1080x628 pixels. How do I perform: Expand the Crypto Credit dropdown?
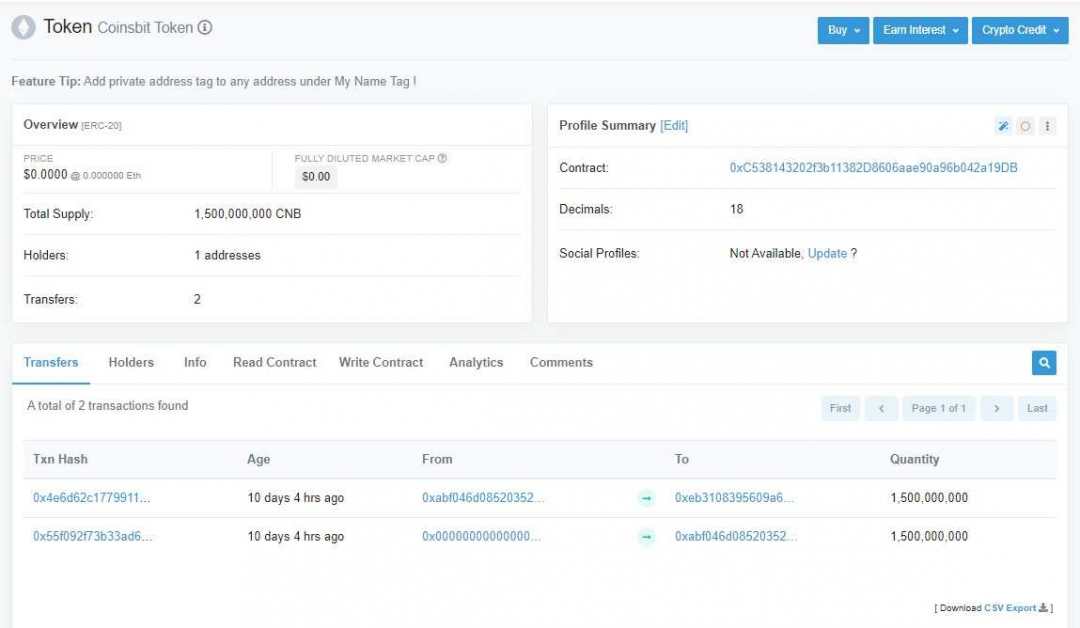coord(1019,30)
